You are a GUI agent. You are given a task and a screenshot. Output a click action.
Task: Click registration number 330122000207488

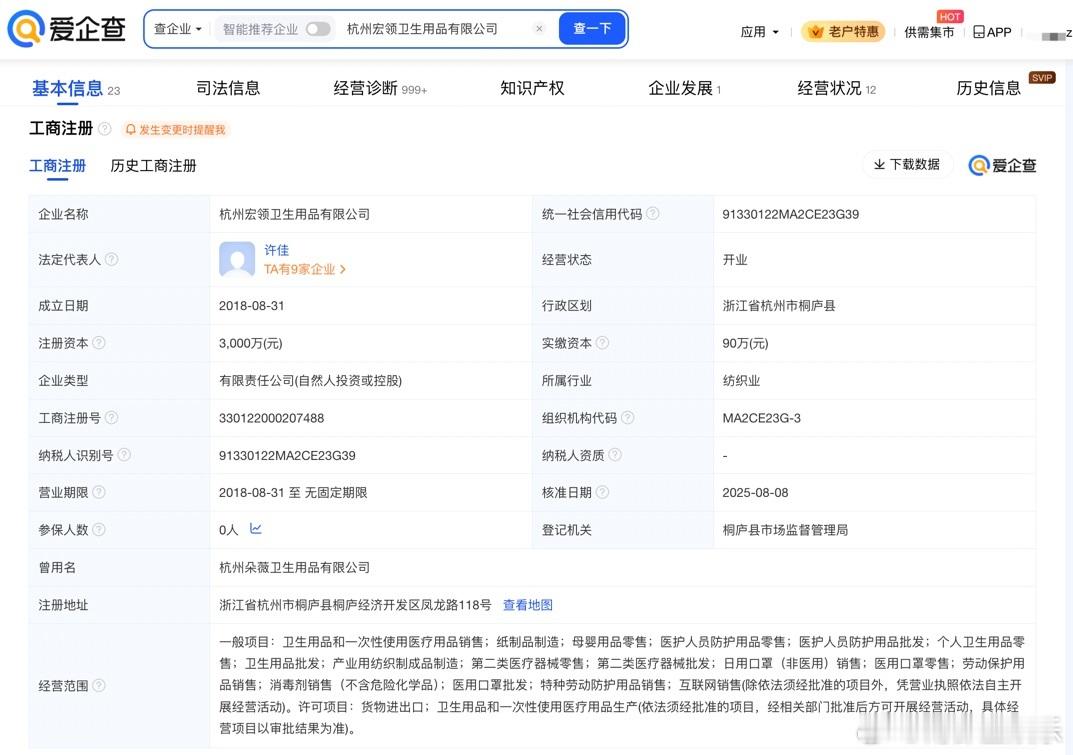point(272,418)
